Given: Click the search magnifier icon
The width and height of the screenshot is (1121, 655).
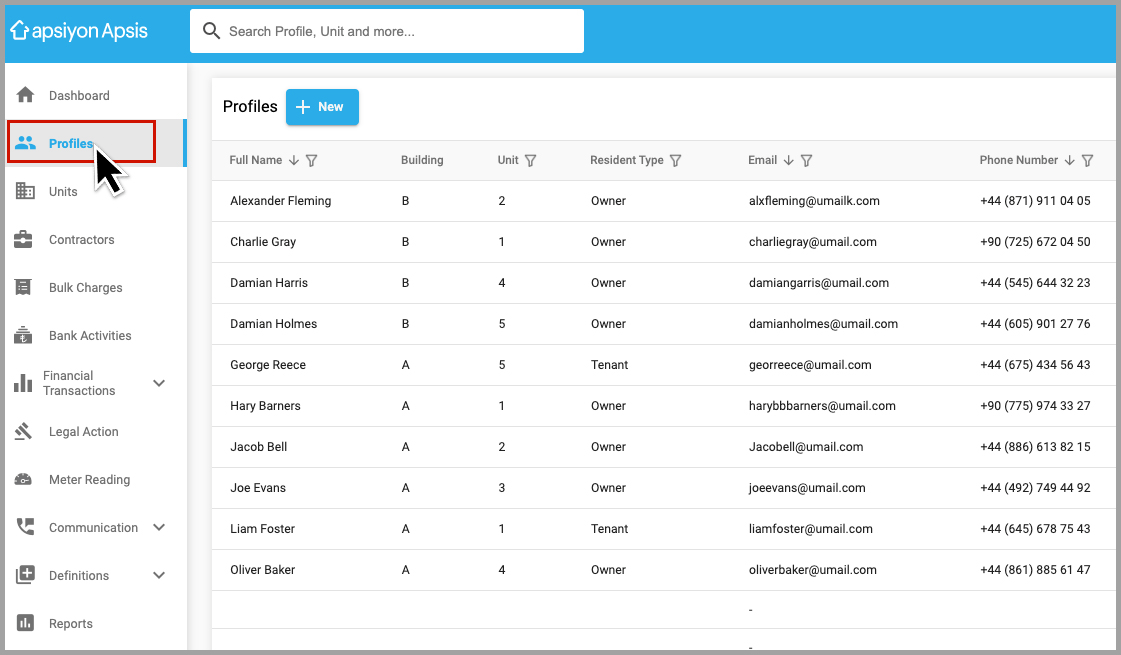Looking at the screenshot, I should tap(211, 31).
